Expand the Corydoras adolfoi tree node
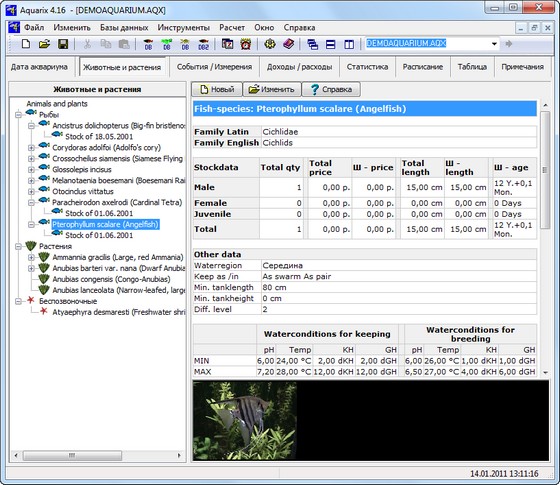The width and height of the screenshot is (560, 485). pos(31,148)
